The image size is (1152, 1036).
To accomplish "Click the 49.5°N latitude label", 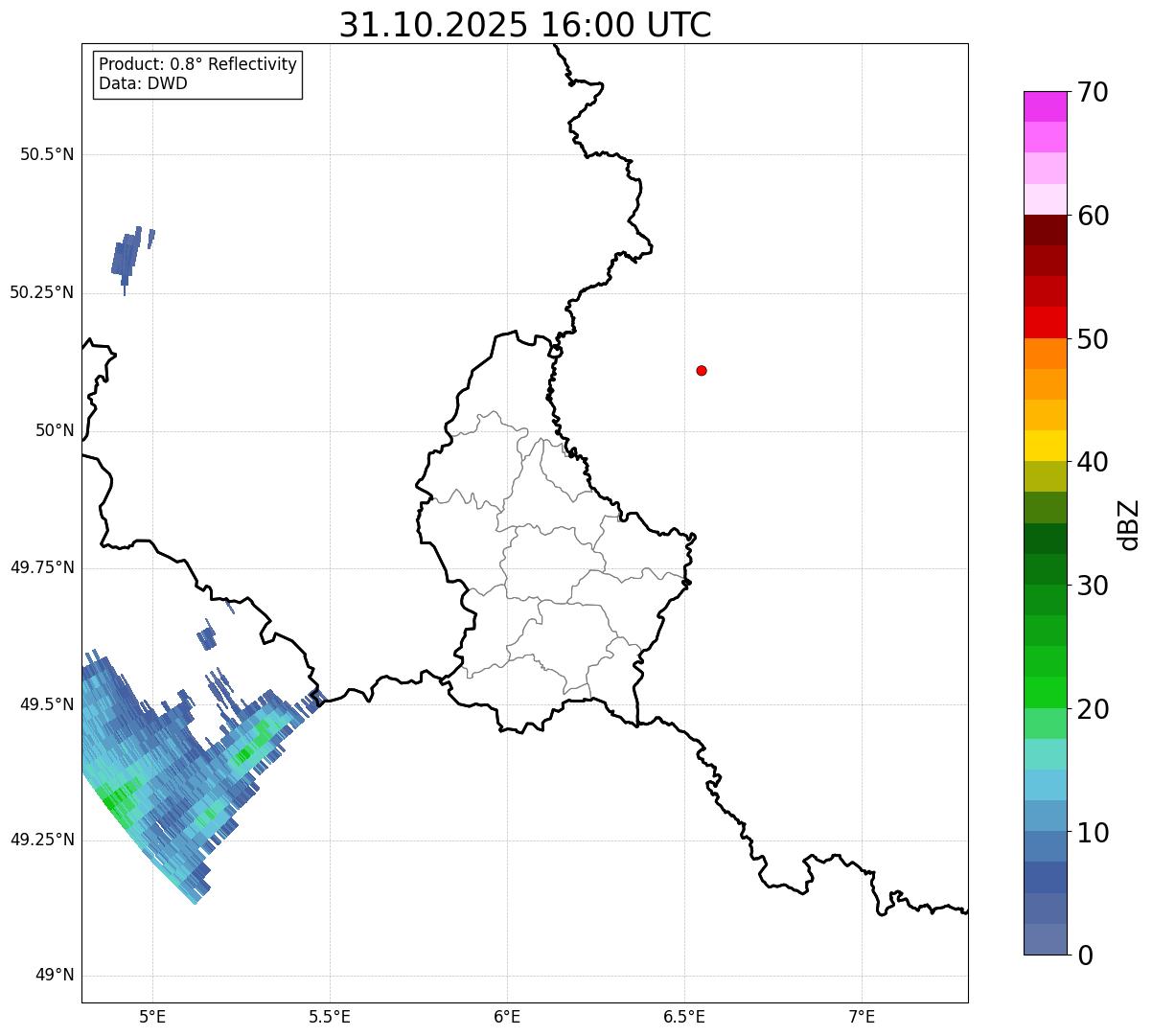I will (x=47, y=704).
